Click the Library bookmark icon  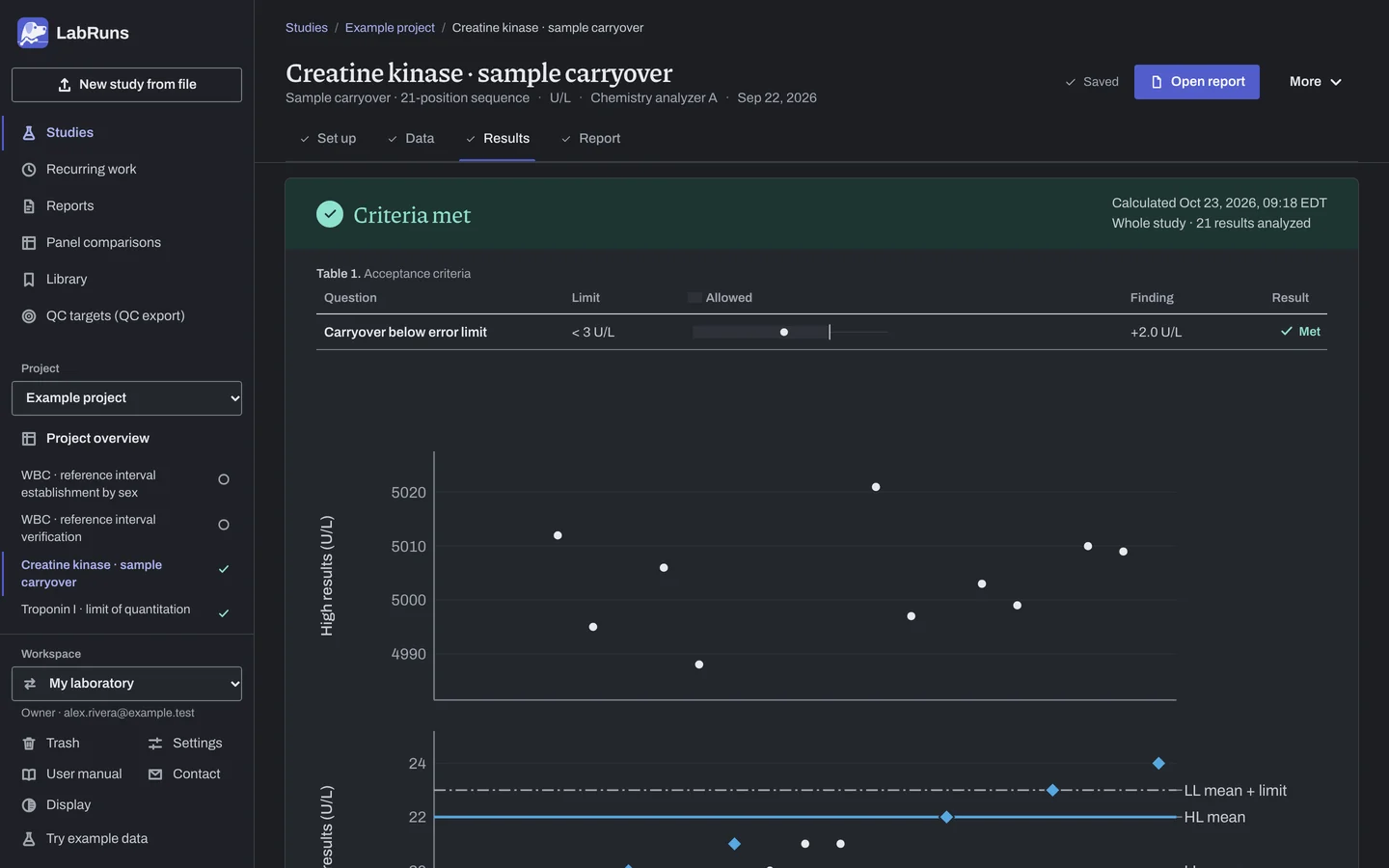coord(29,280)
